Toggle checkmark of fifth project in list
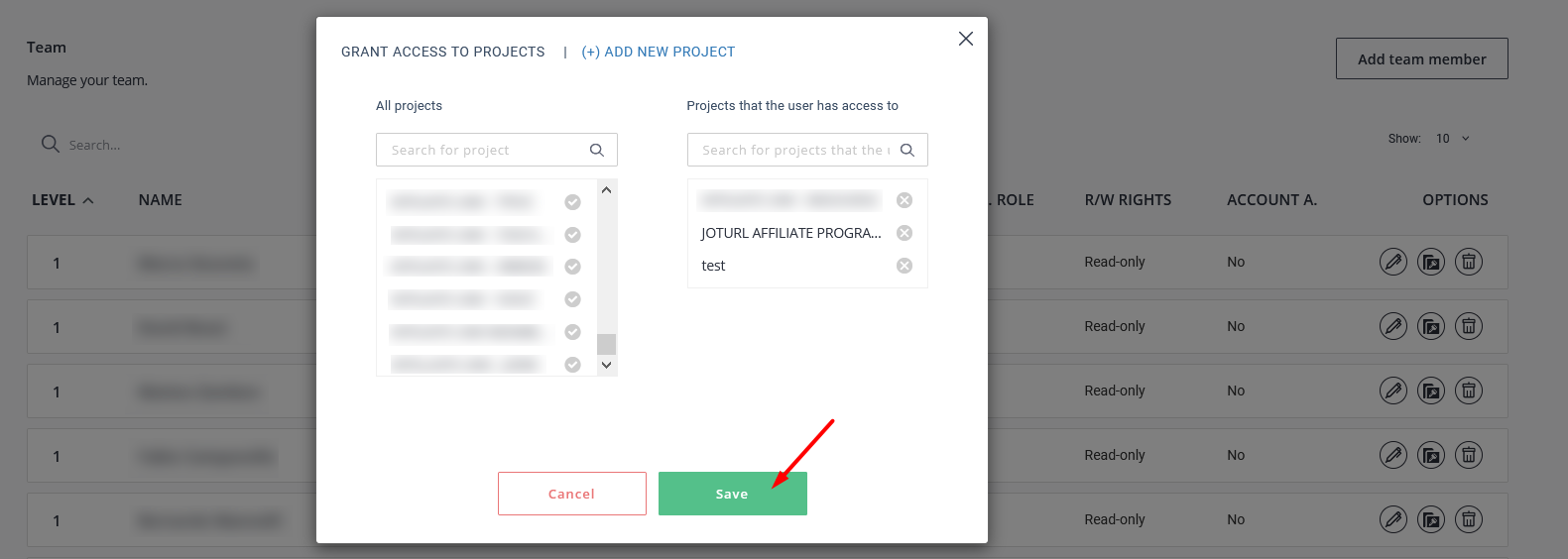This screenshot has width=1568, height=559. (x=572, y=332)
